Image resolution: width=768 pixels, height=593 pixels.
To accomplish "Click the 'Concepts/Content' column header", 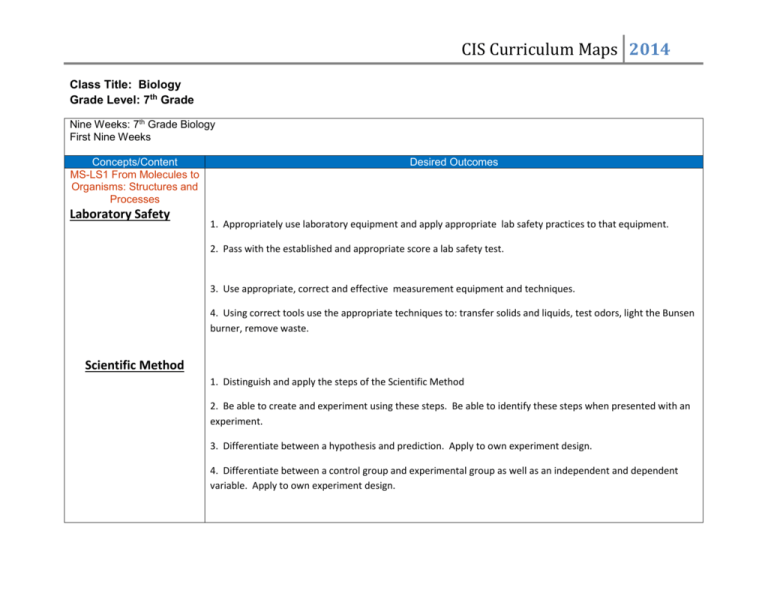I will coord(135,162).
